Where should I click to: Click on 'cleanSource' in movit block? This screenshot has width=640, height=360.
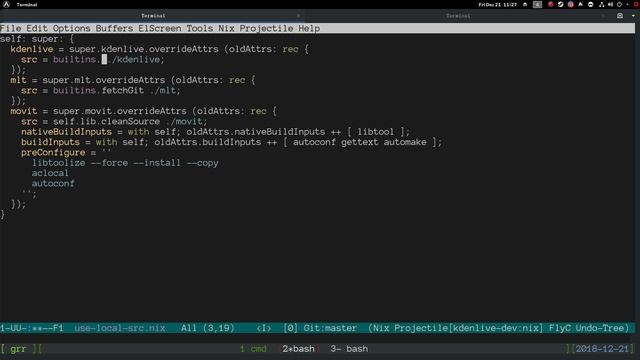130,121
